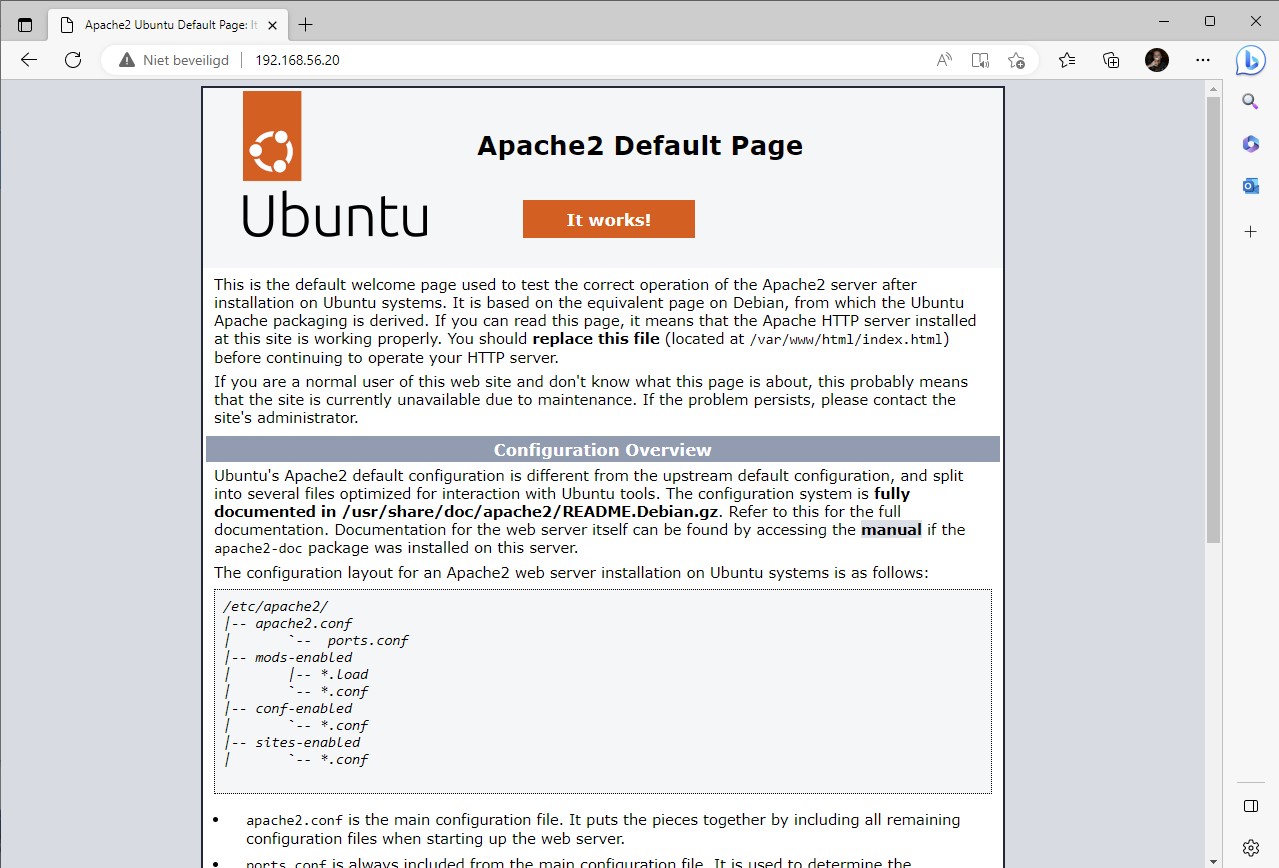Open the favorites list

click(x=1067, y=60)
